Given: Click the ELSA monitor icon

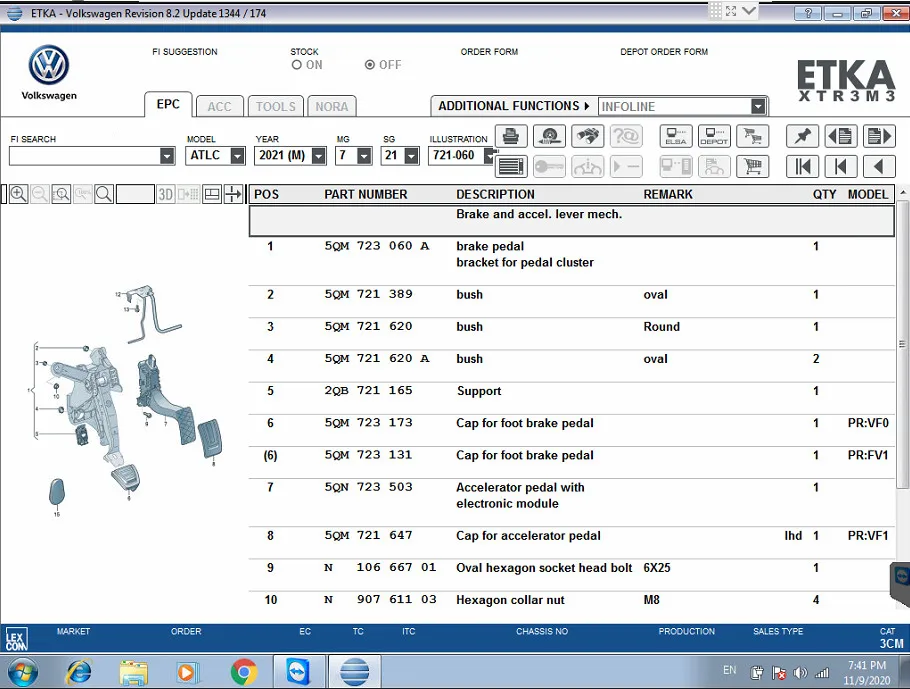Looking at the screenshot, I should pyautogui.click(x=676, y=137).
